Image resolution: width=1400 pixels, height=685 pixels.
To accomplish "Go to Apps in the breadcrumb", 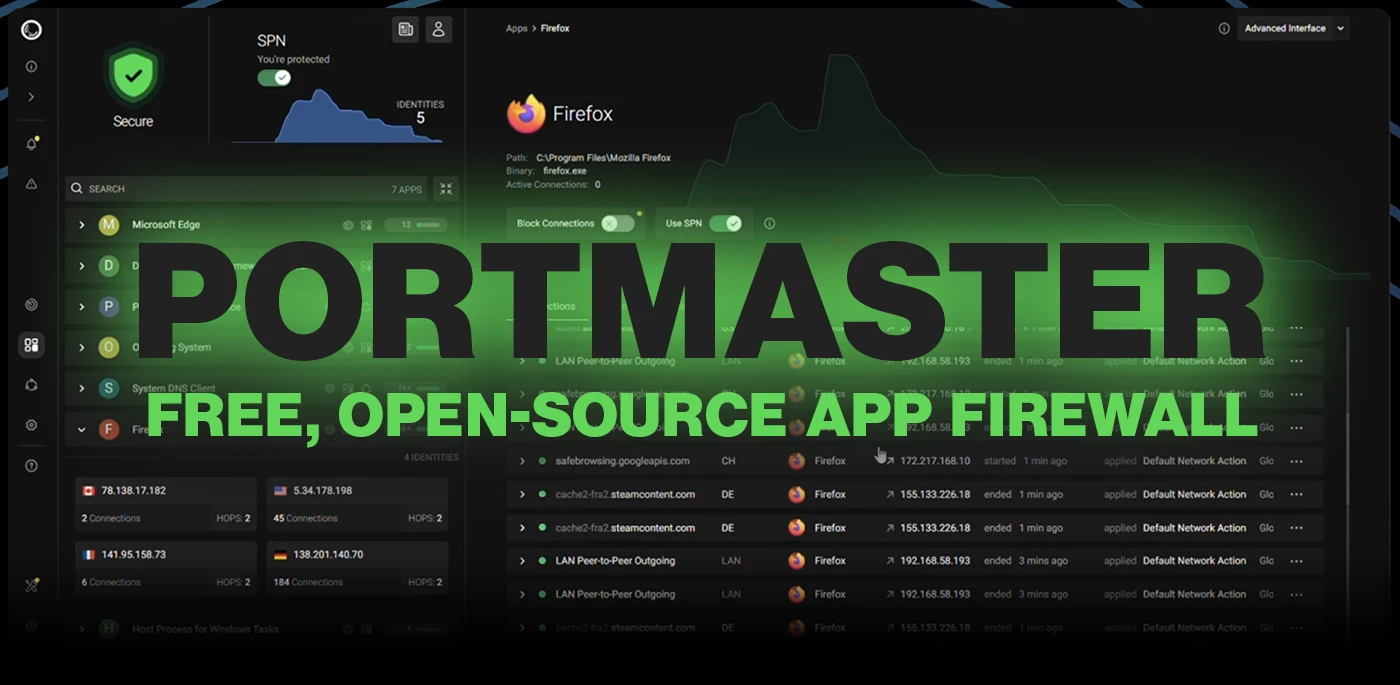I will (x=516, y=29).
